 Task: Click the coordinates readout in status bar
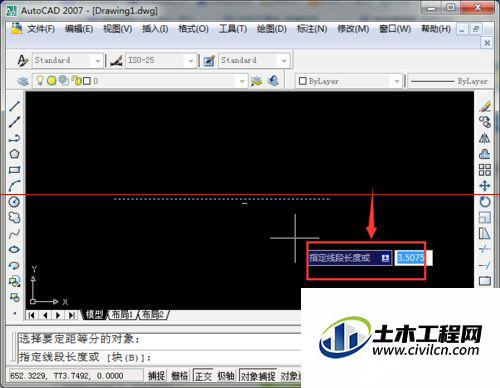click(67, 376)
